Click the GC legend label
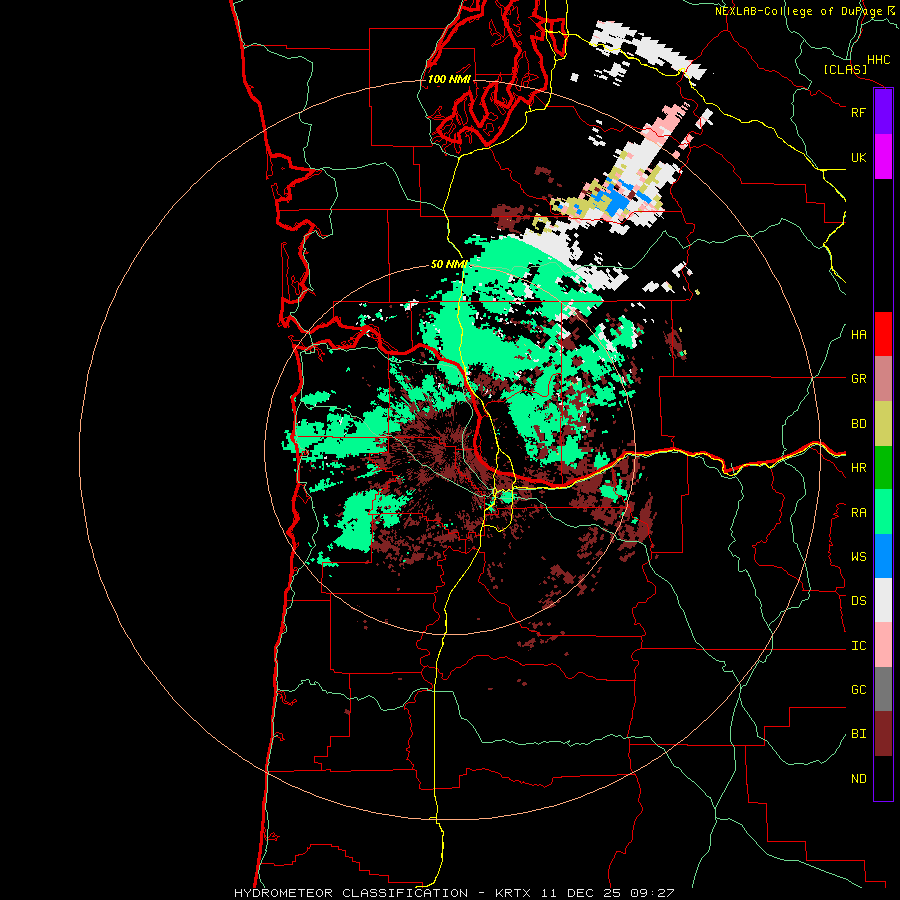The height and width of the screenshot is (900, 900). tap(858, 690)
